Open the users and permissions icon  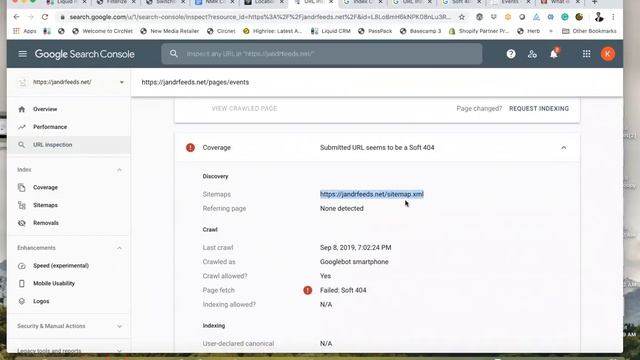[x=532, y=54]
